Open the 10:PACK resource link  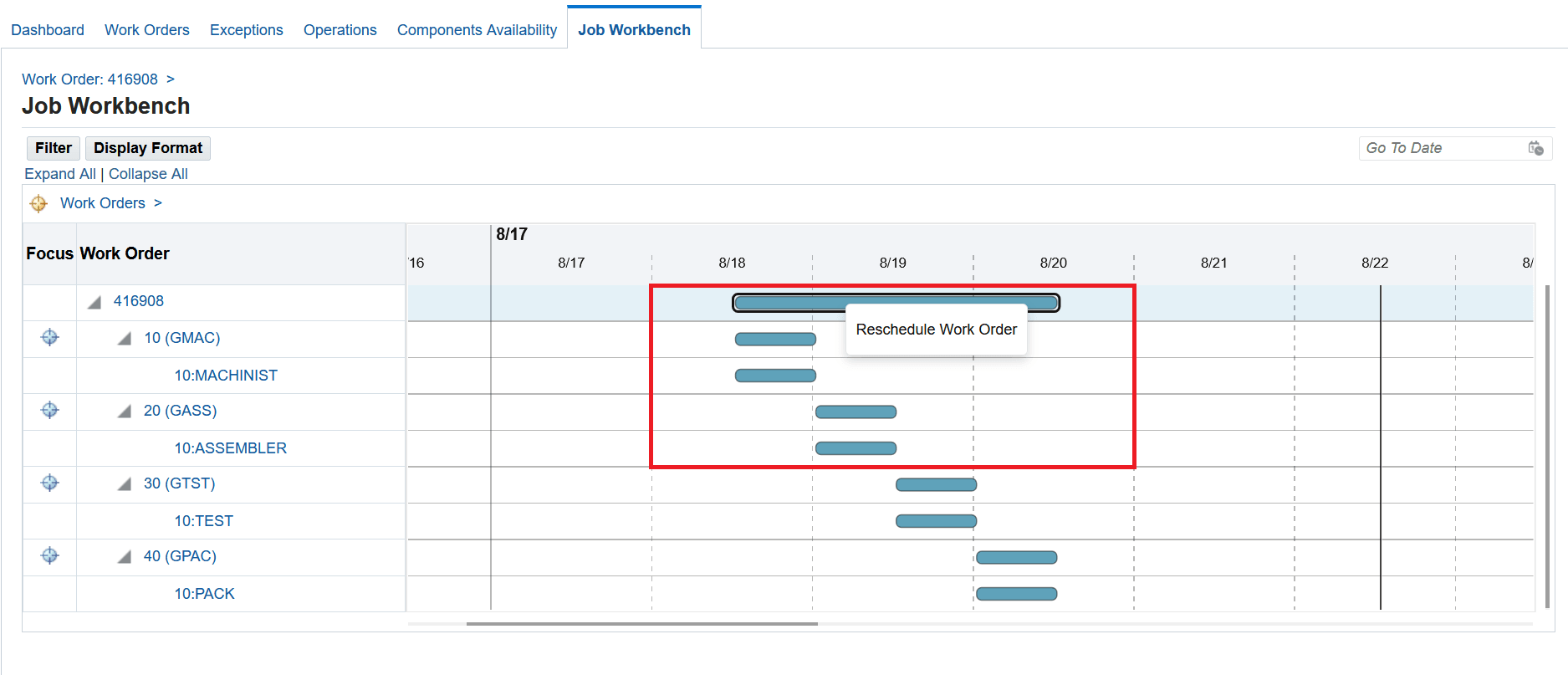click(205, 594)
